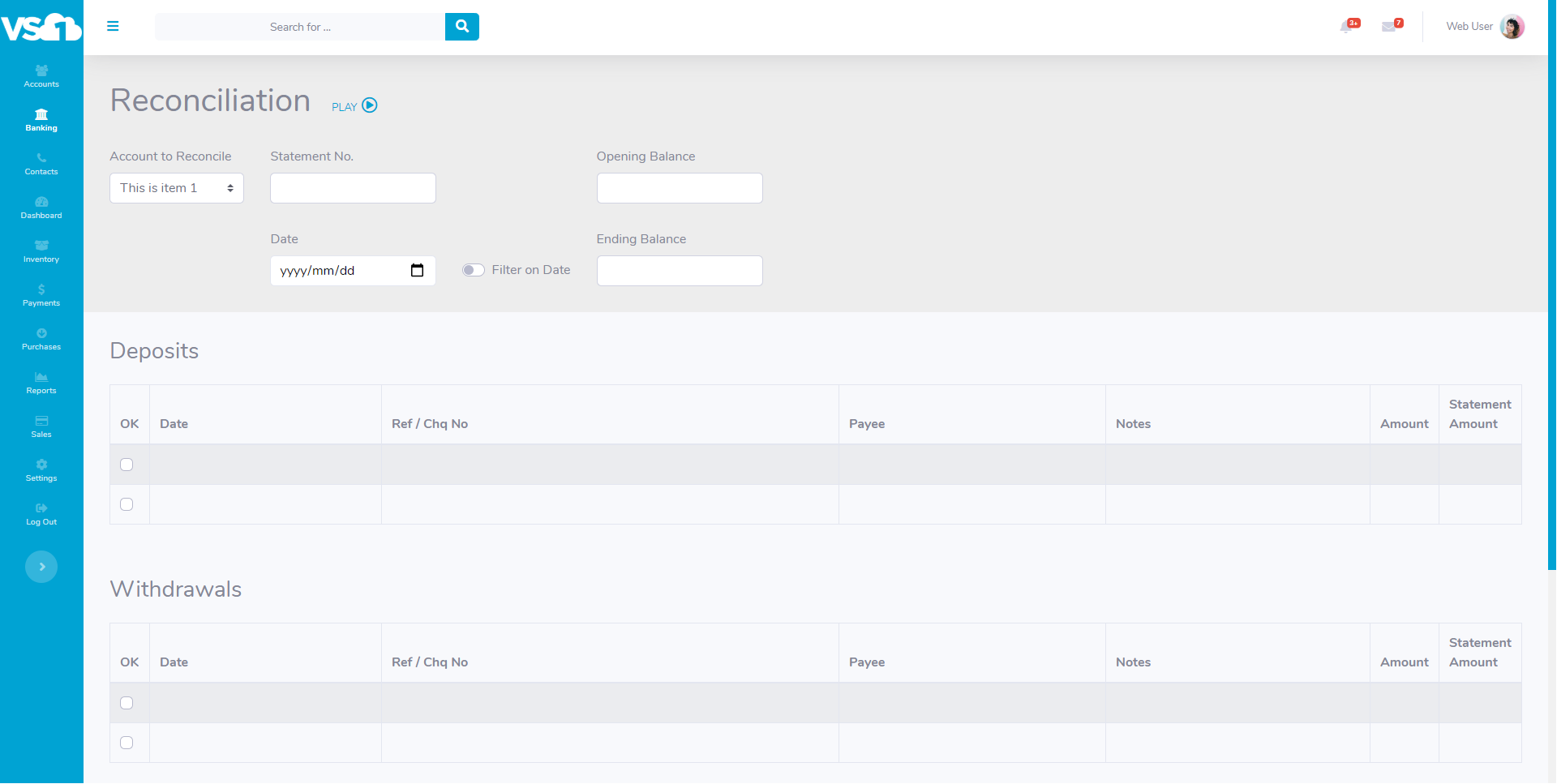
Task: Click the VS1 logo
Action: 41,27
